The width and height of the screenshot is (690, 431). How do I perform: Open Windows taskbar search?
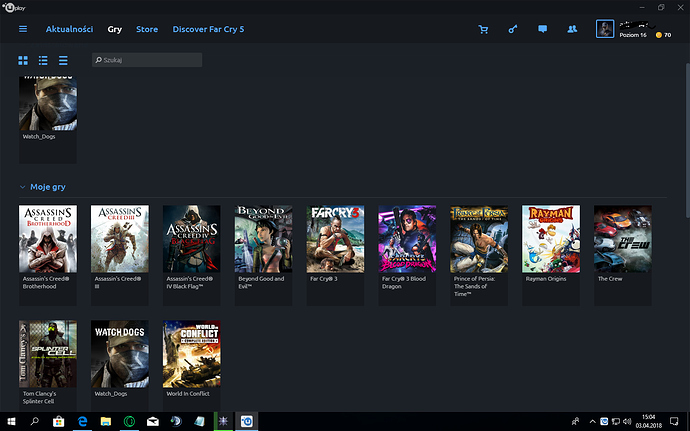click(x=34, y=421)
